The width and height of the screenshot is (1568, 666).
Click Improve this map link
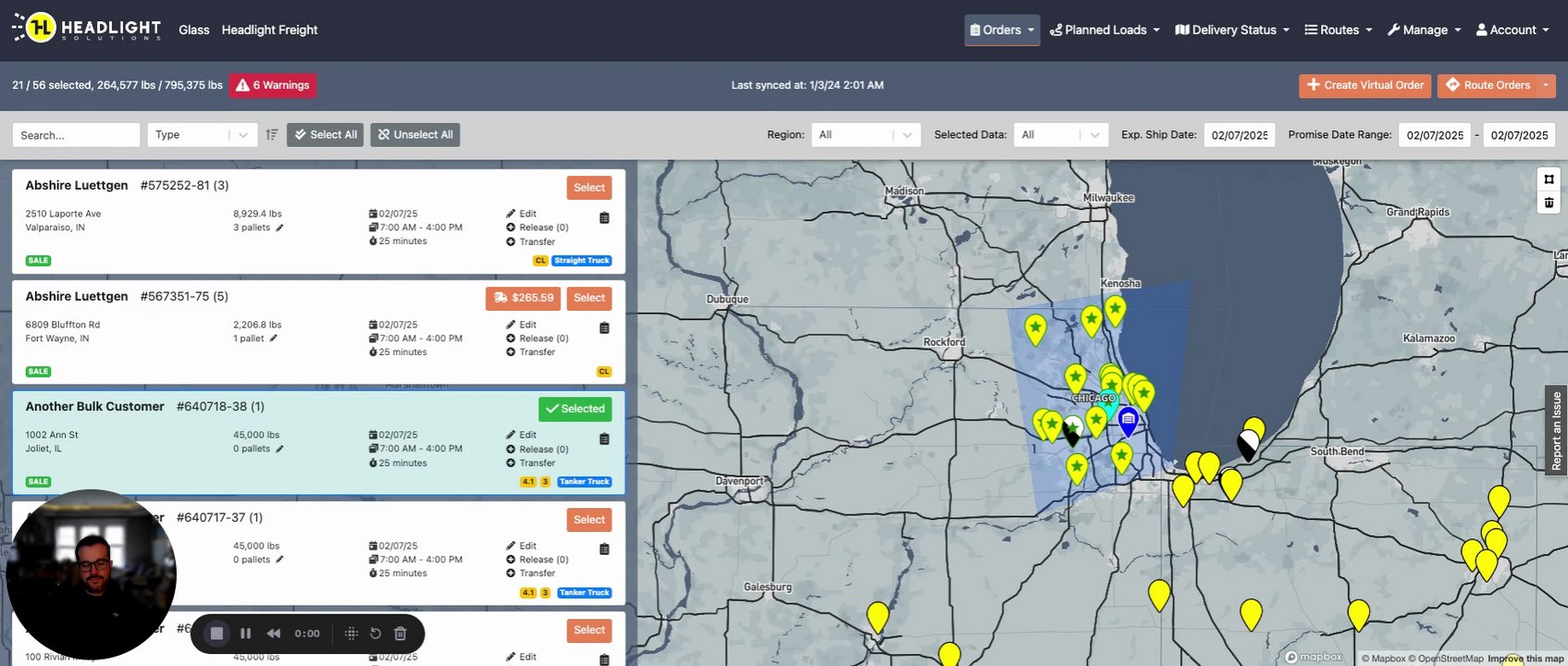(1525, 659)
